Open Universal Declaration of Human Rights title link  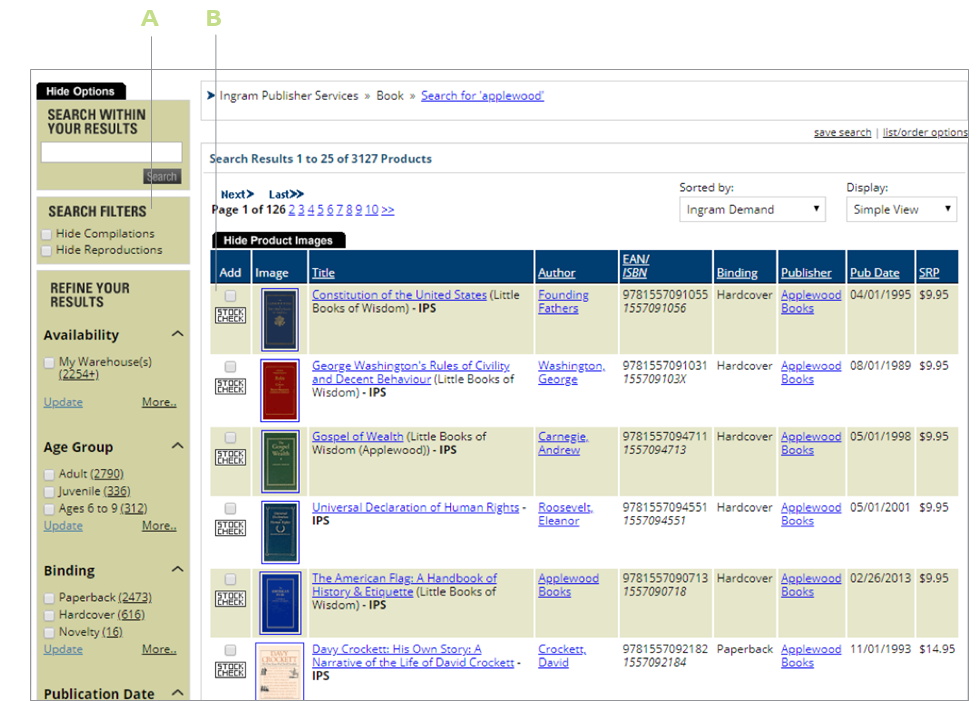click(416, 508)
